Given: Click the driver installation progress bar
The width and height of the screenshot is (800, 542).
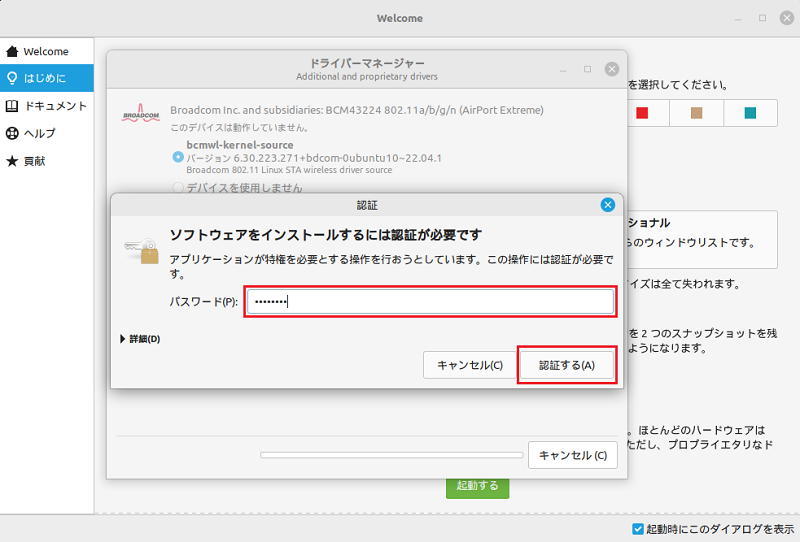Looking at the screenshot, I should (x=391, y=455).
